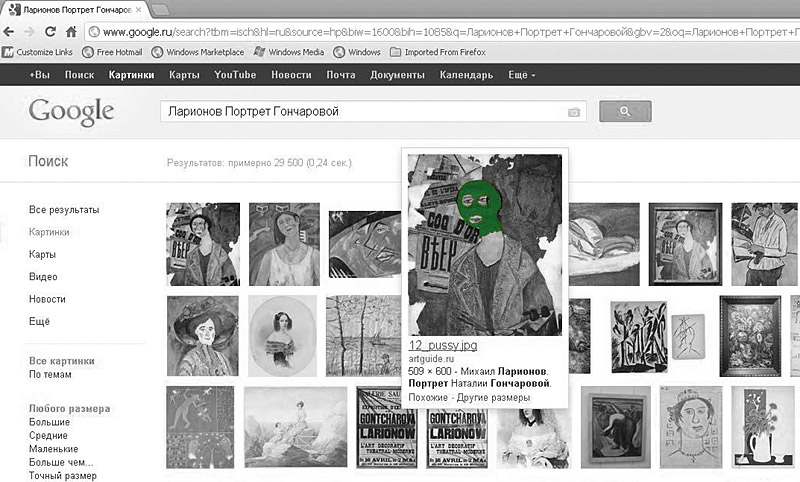This screenshot has height=482, width=800.
Task: Open a new tab button
Action: coord(160,9)
